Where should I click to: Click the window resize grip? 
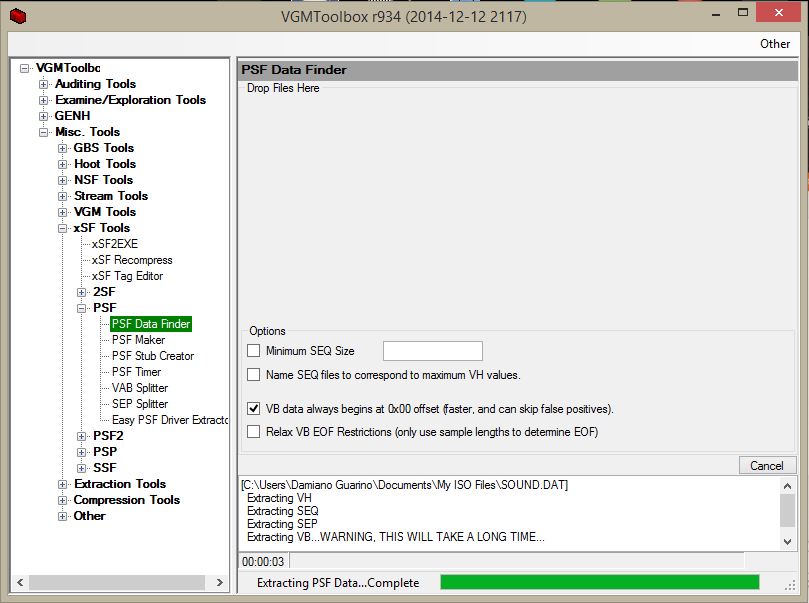click(x=790, y=585)
